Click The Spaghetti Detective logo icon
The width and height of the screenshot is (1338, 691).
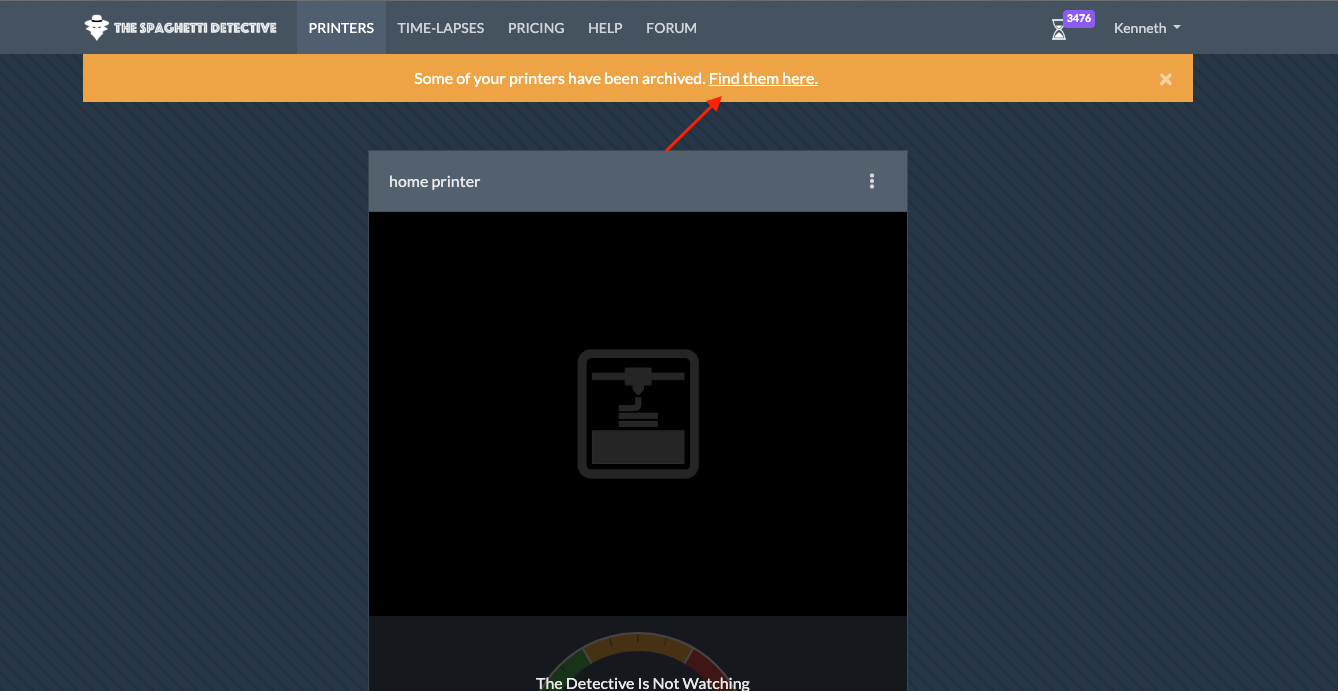tap(96, 27)
